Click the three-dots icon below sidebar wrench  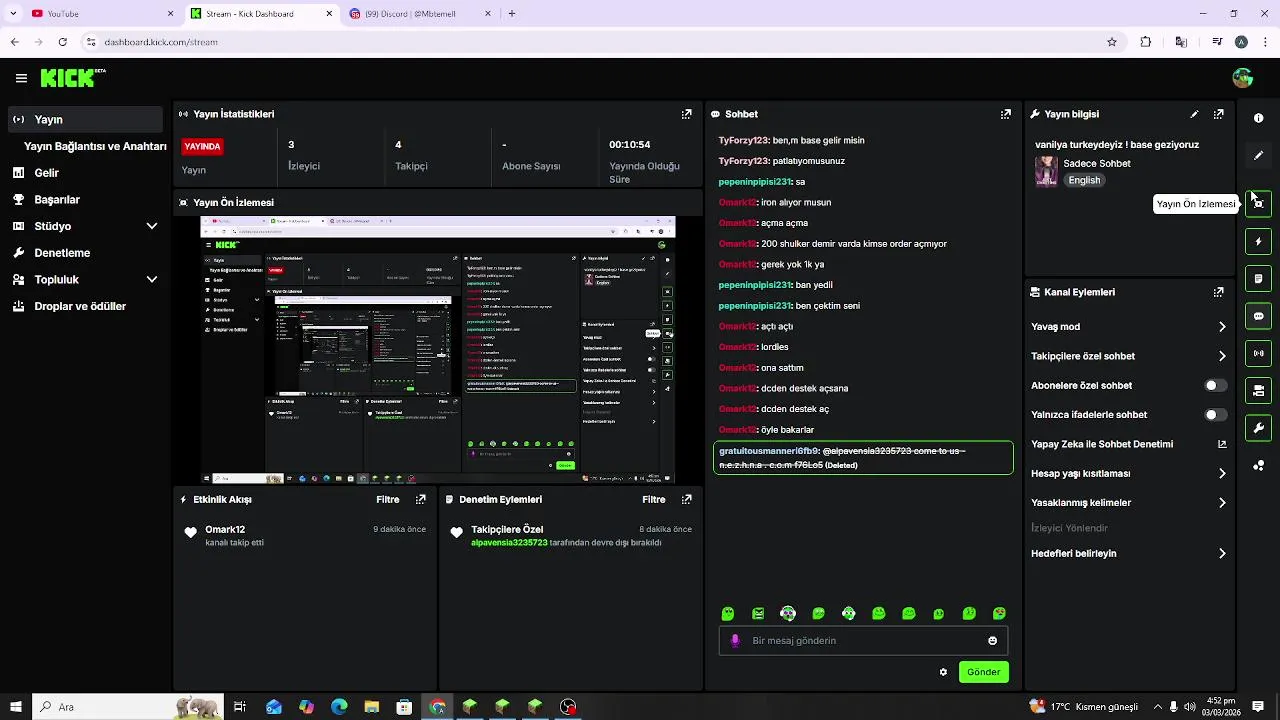[x=1258, y=465]
